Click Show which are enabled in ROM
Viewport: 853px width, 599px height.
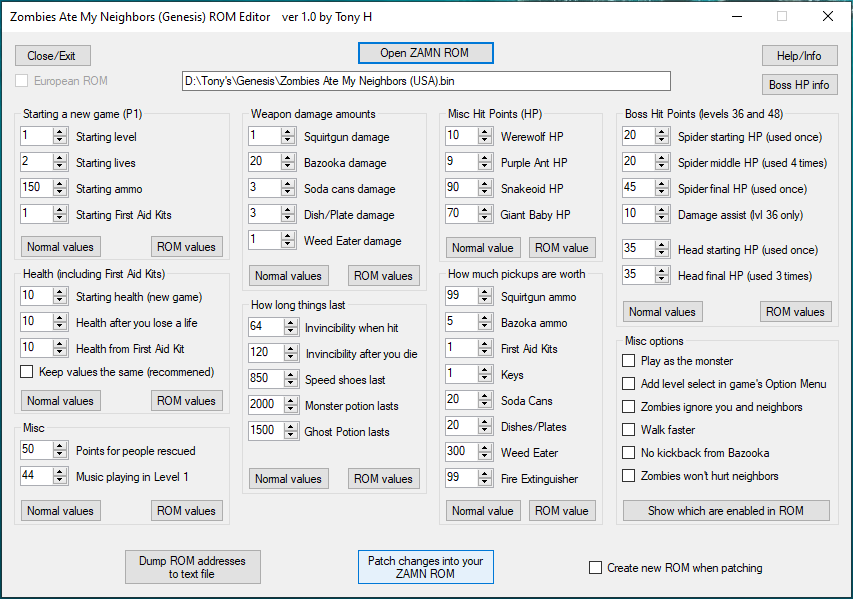click(x=725, y=511)
